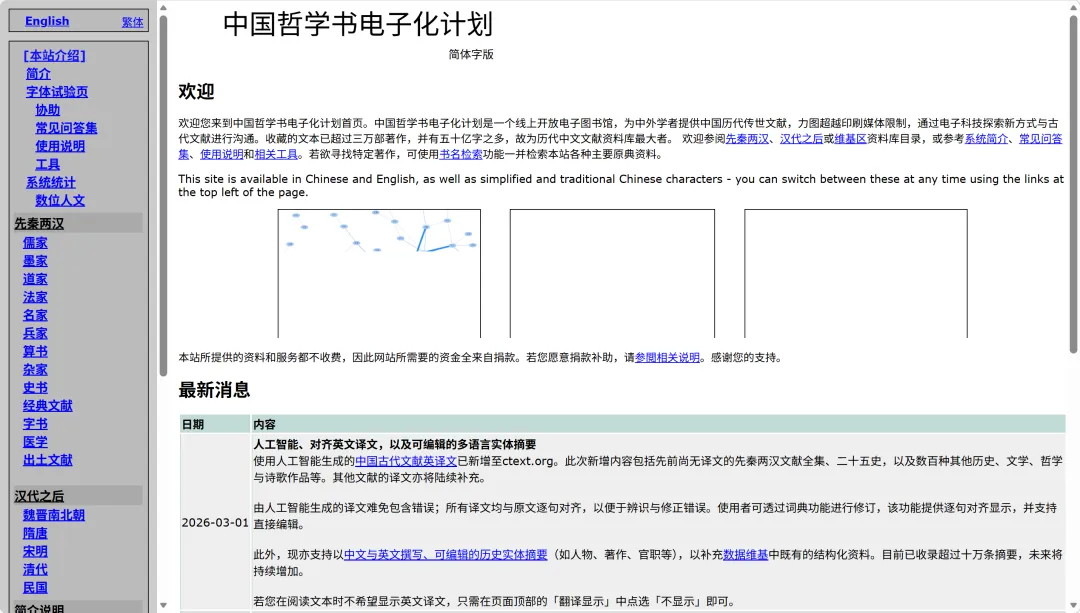Open the 名家 category
The width and height of the screenshot is (1080, 613).
coord(35,315)
